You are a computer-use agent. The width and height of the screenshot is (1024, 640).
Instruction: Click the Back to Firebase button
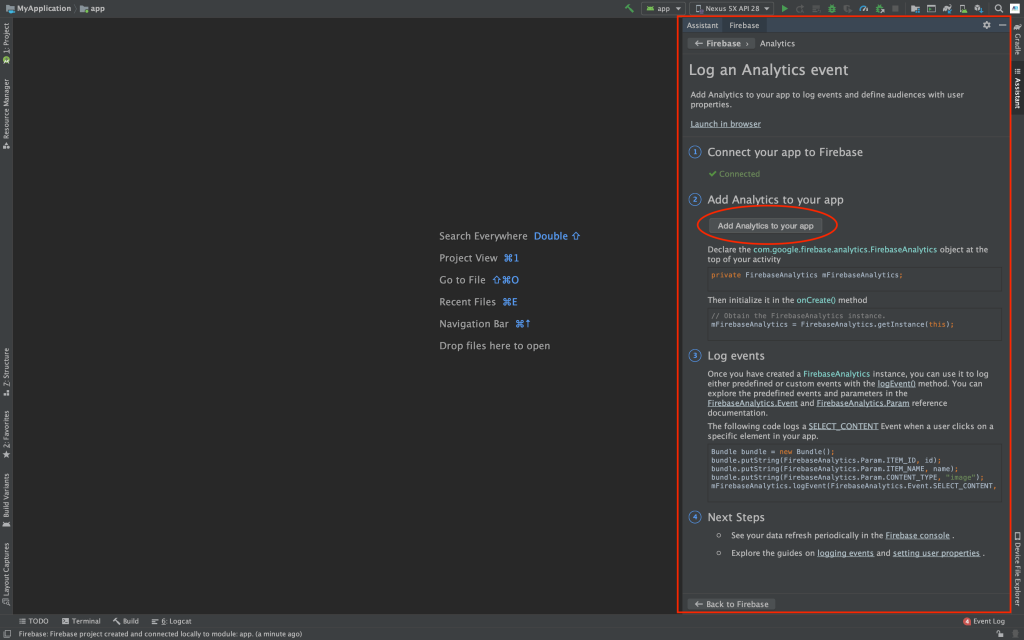pyautogui.click(x=731, y=604)
